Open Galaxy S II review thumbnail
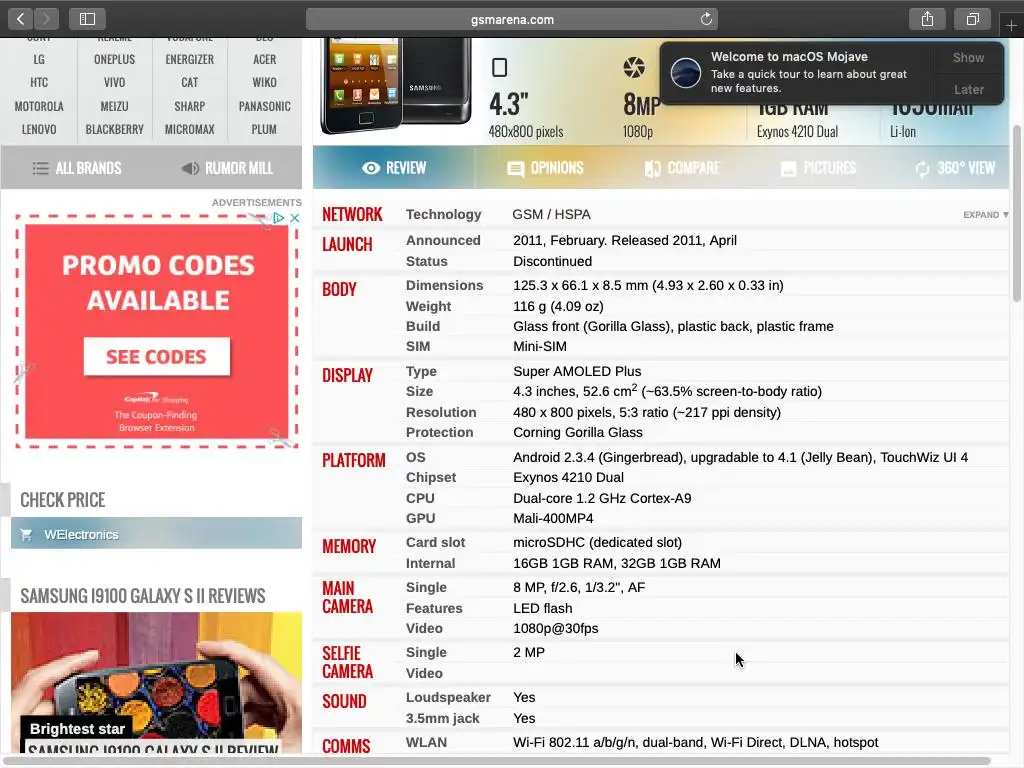 [157, 682]
